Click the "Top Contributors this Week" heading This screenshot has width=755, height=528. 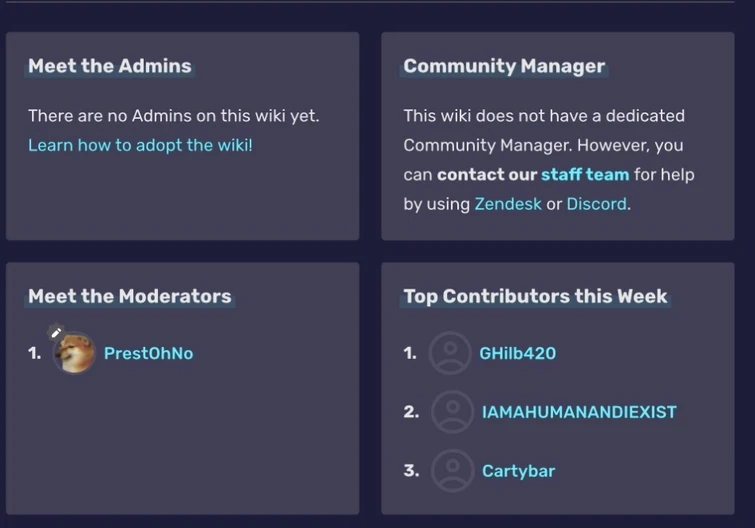(535, 296)
